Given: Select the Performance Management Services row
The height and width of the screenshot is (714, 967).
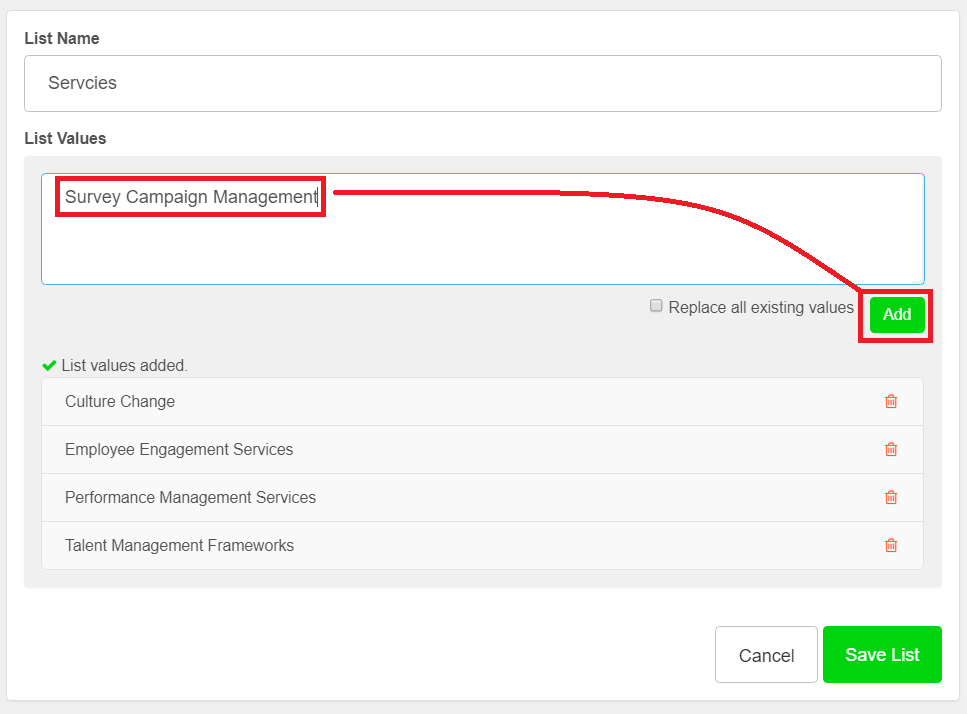Looking at the screenshot, I should [x=482, y=498].
